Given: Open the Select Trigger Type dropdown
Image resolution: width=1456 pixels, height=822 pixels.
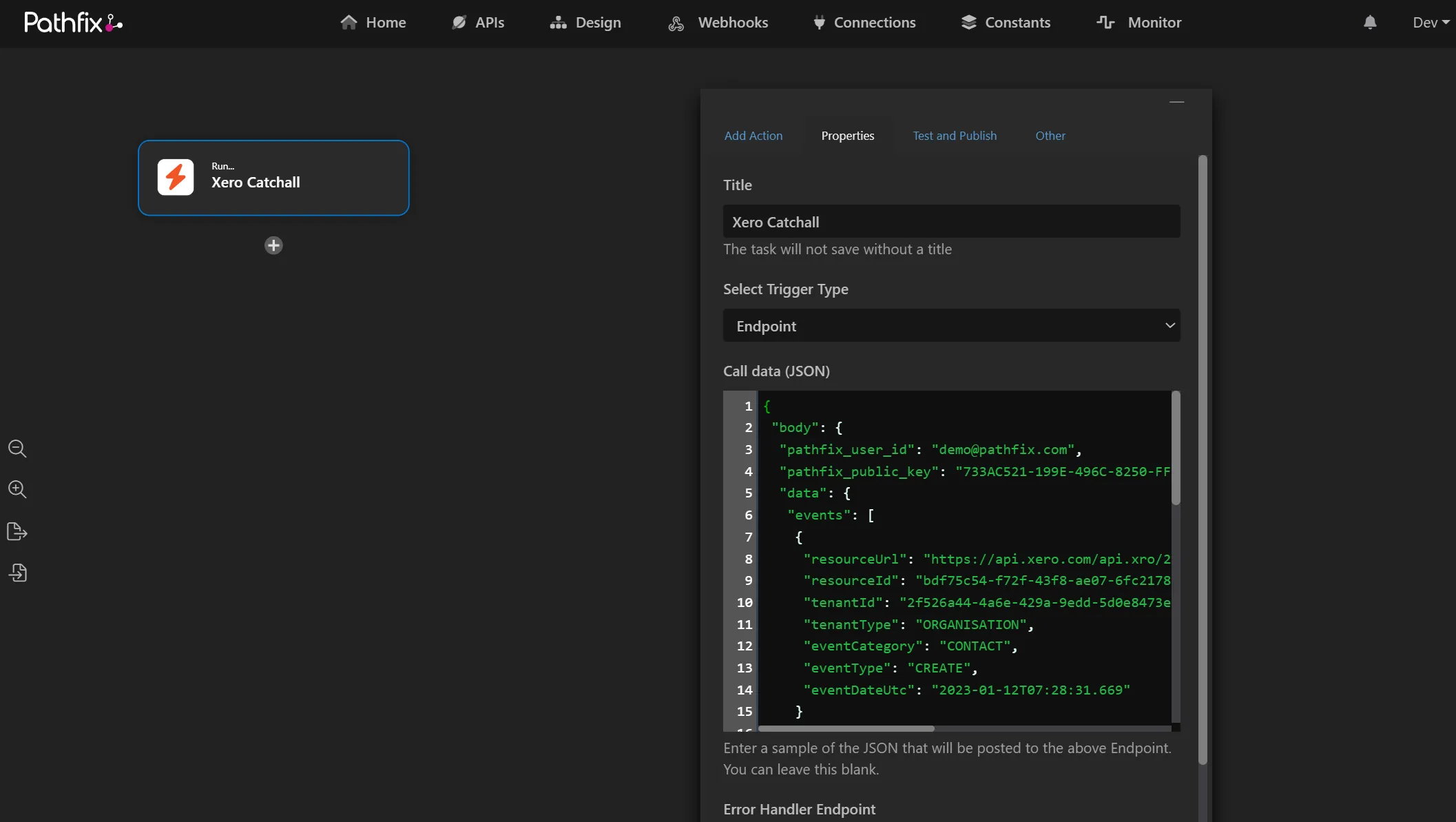Looking at the screenshot, I should coord(951,325).
